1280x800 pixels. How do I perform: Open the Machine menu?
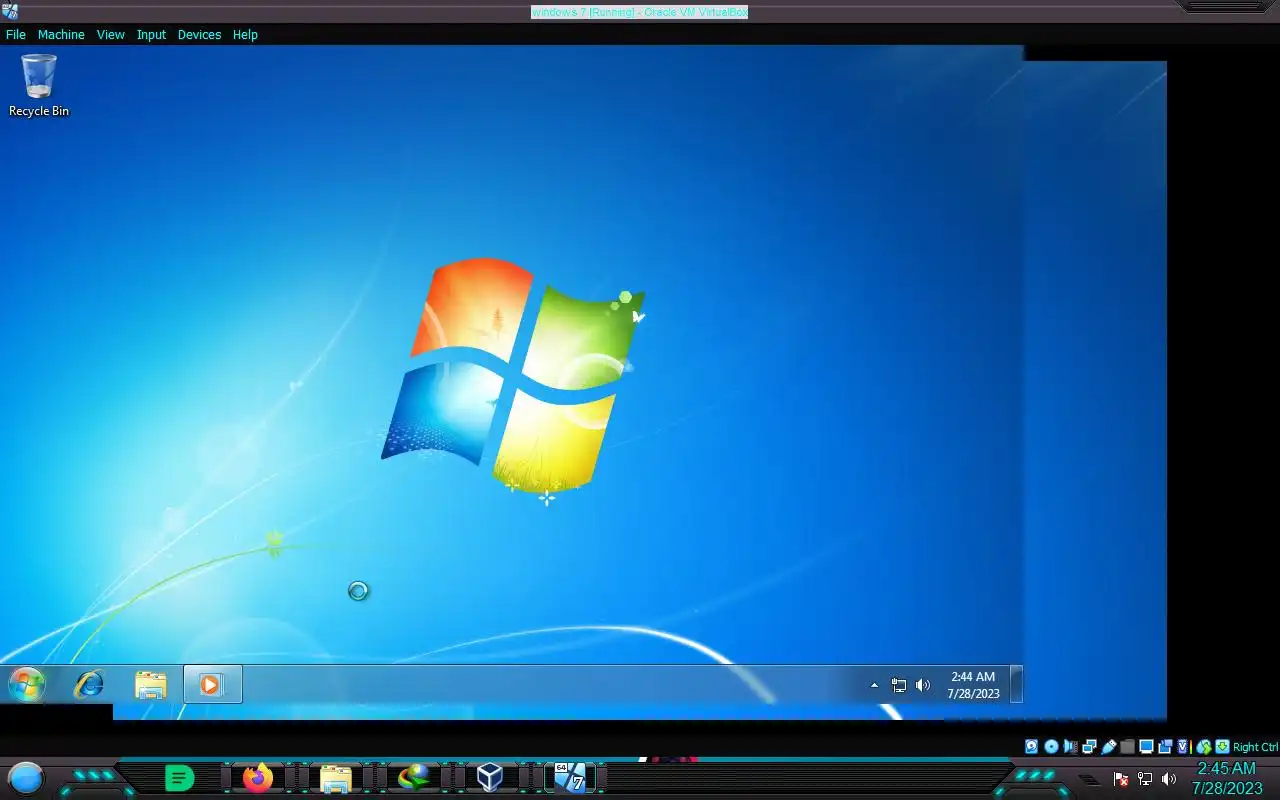click(61, 34)
